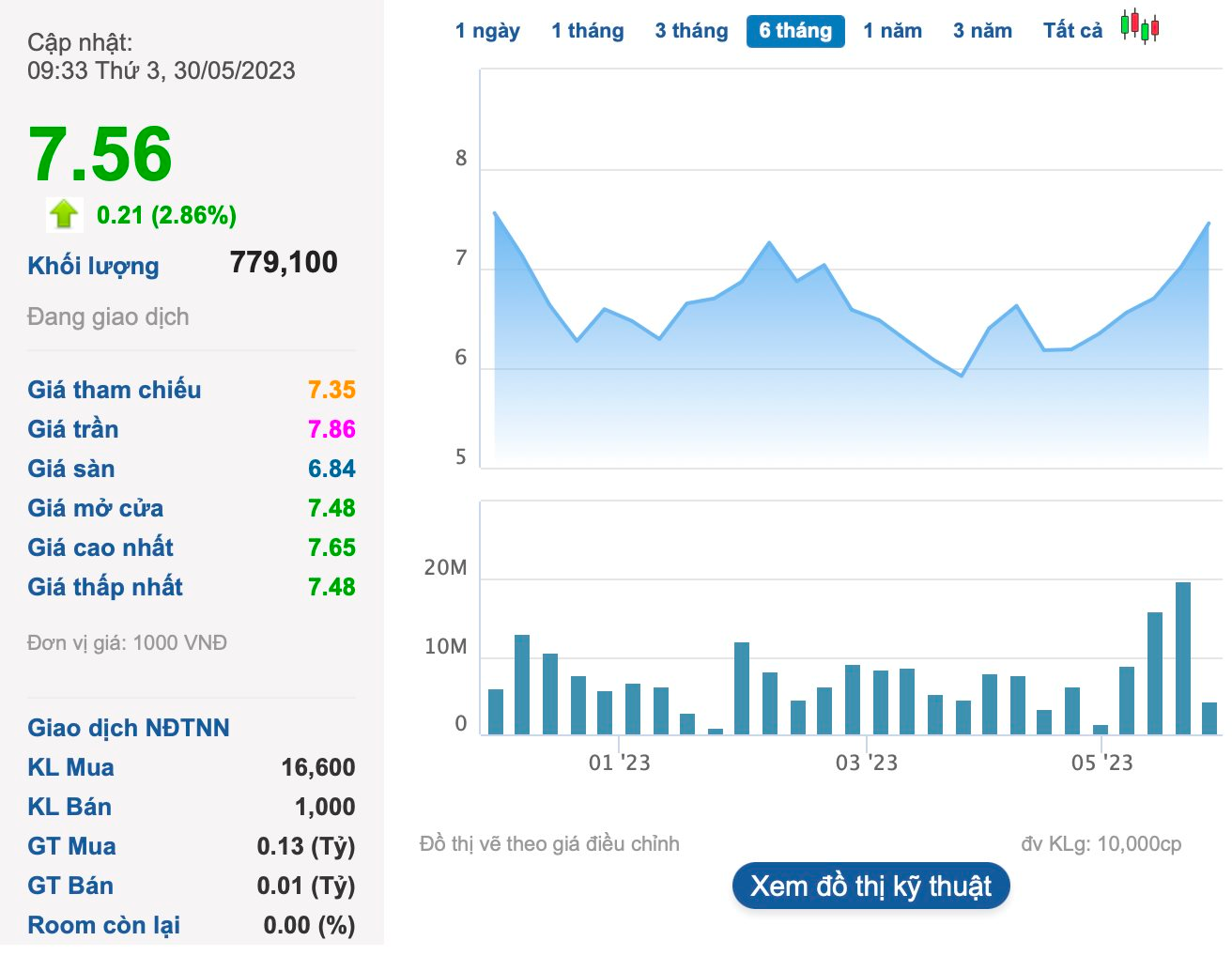Click the Giá sàn label
Screen dimensions: 1232x956
[x=71, y=469]
